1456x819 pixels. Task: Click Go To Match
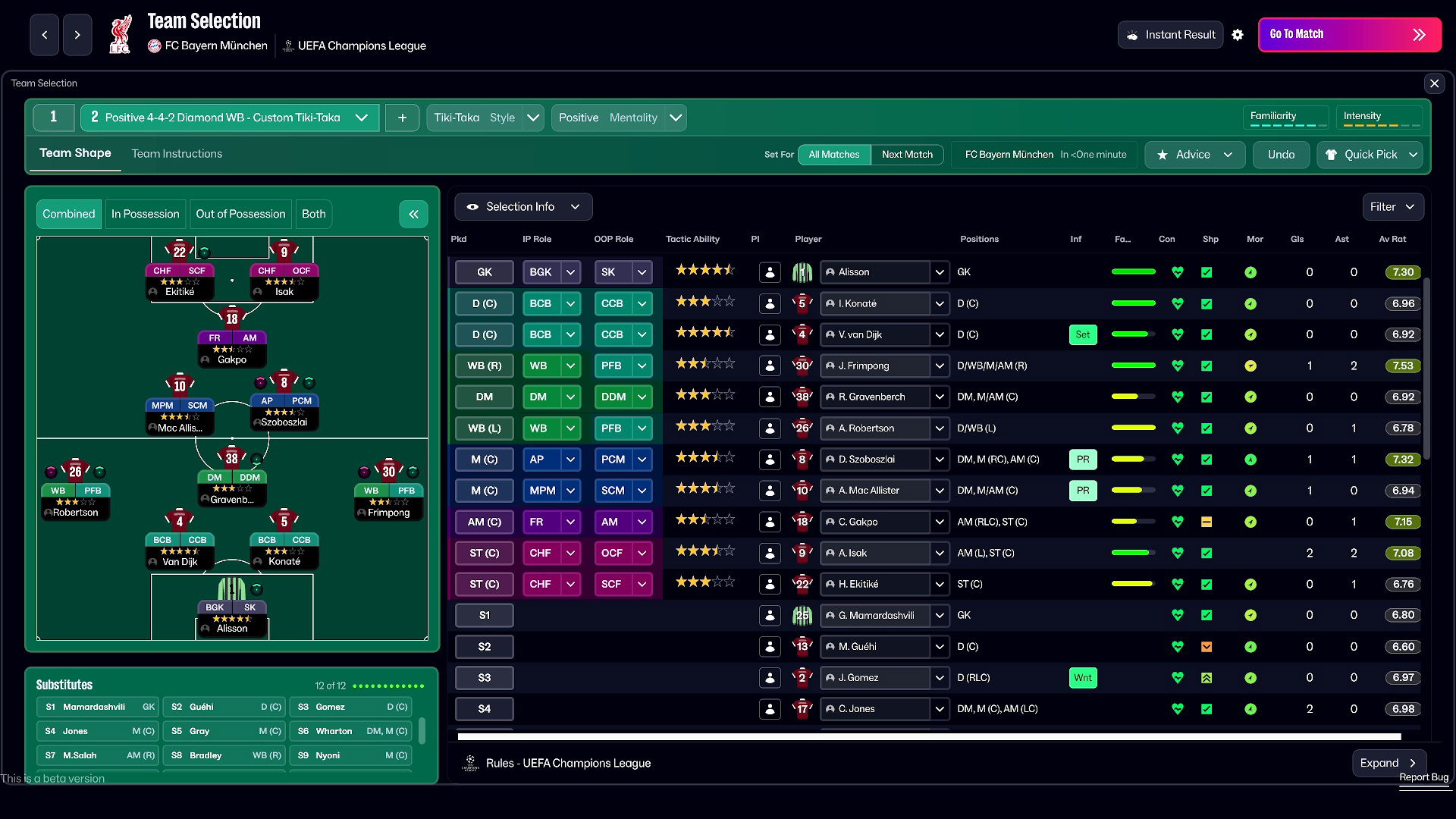point(1349,34)
